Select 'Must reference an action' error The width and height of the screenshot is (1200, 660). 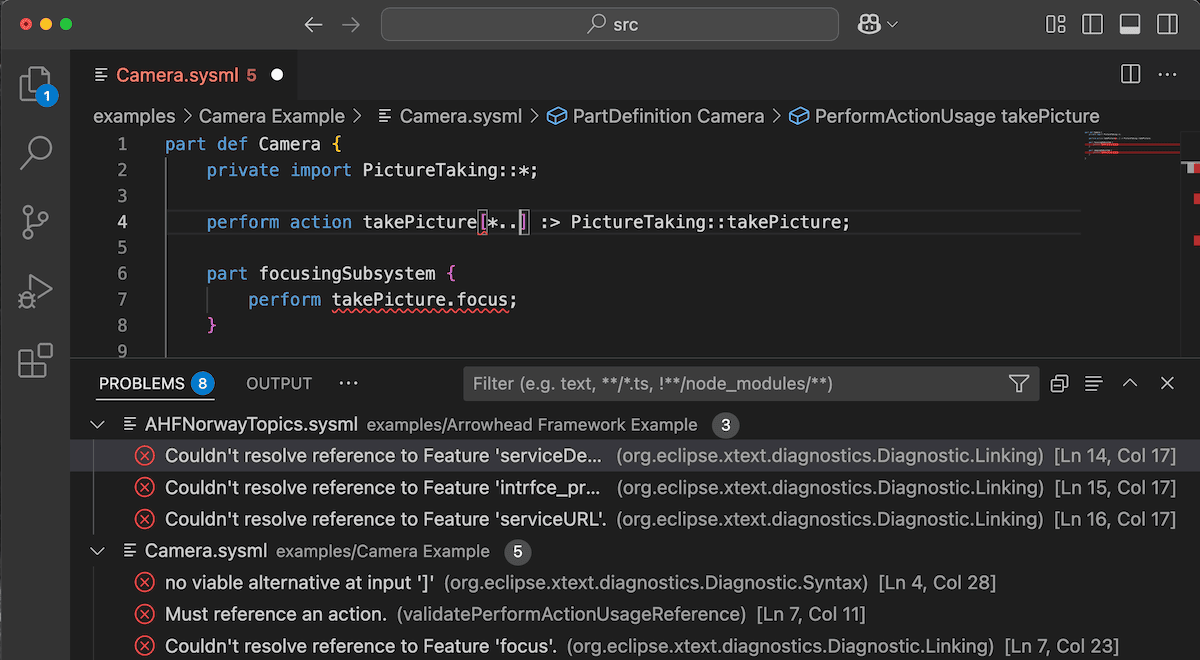click(x=635, y=614)
